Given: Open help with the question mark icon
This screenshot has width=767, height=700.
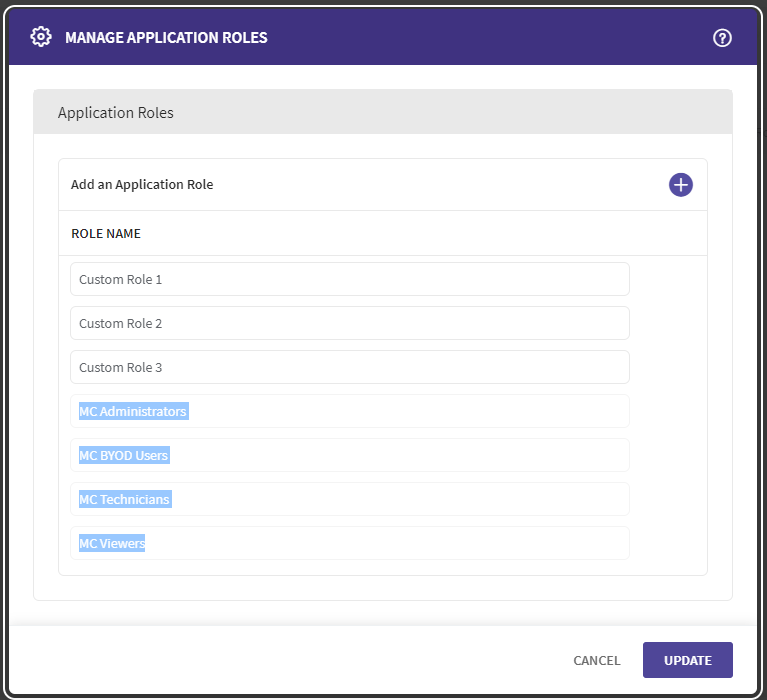Looking at the screenshot, I should [722, 37].
